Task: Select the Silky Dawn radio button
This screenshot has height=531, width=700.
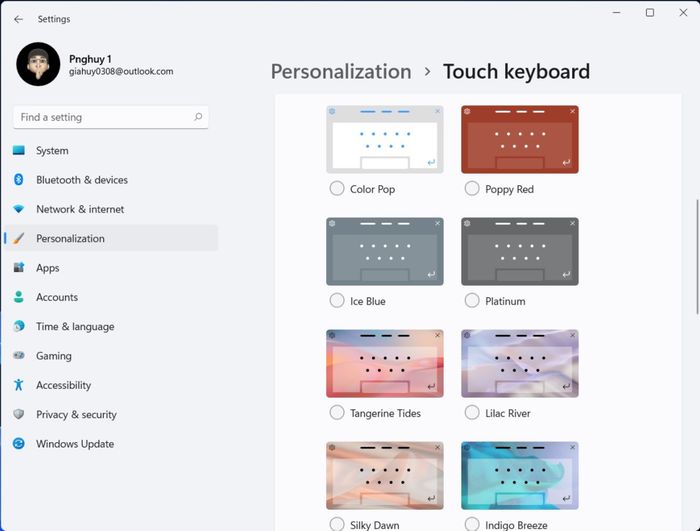Action: 337,524
